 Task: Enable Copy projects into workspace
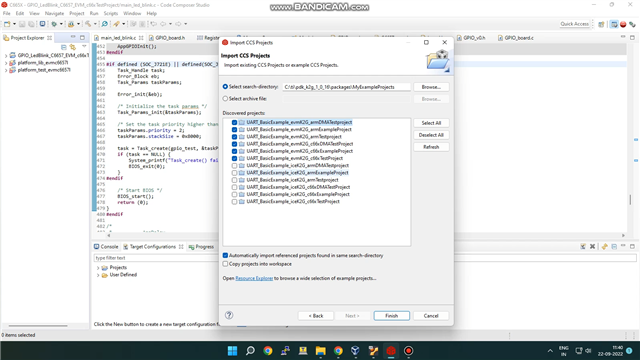click(x=225, y=264)
